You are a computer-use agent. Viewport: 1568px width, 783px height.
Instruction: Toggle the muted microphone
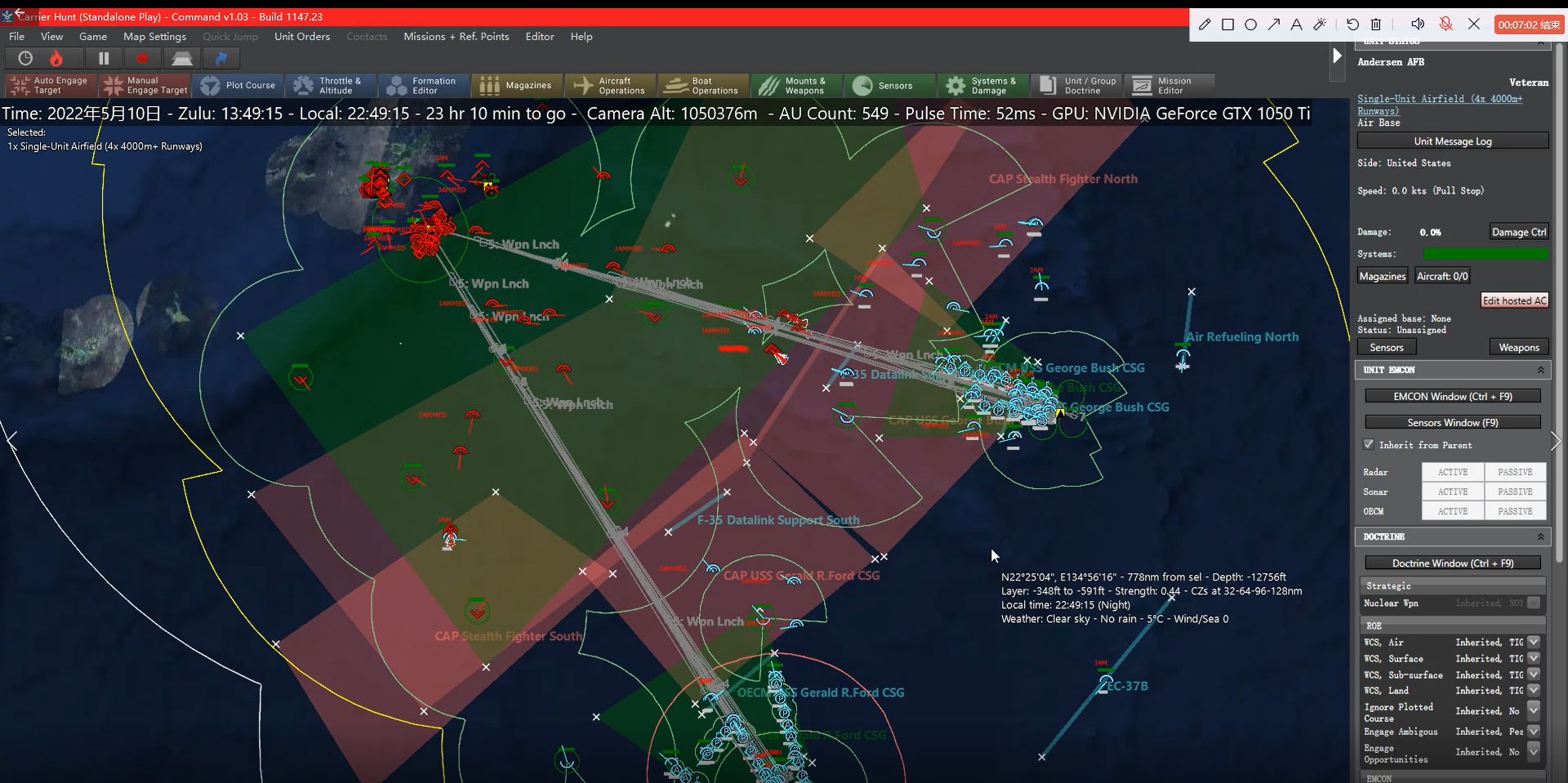pos(1445,24)
